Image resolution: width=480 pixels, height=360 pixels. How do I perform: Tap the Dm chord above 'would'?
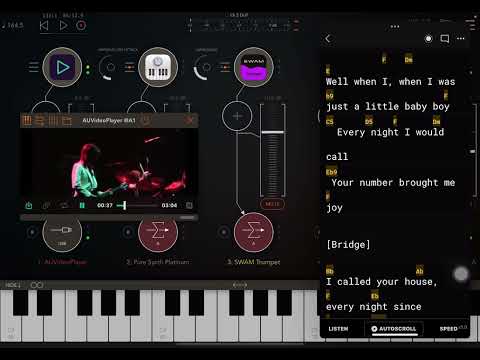[436, 121]
